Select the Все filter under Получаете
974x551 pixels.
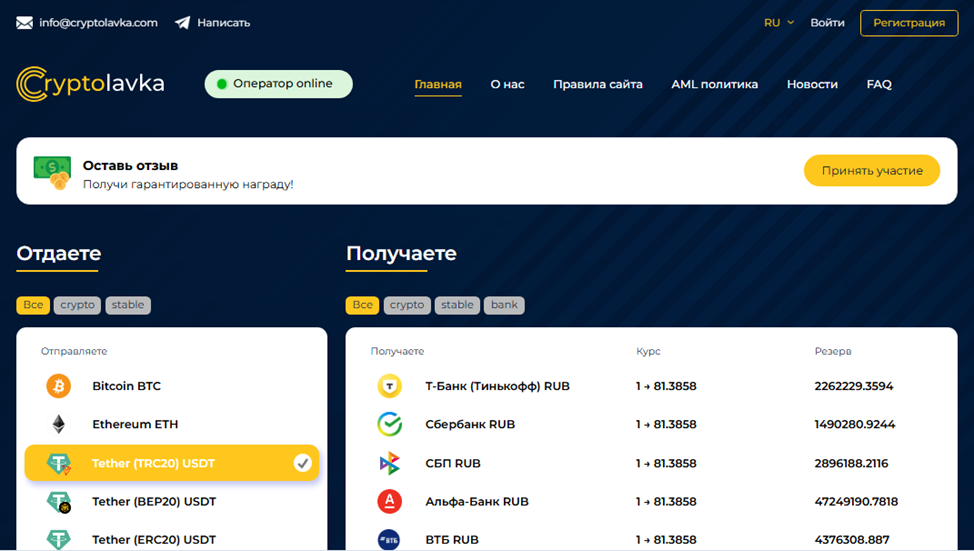click(x=362, y=305)
